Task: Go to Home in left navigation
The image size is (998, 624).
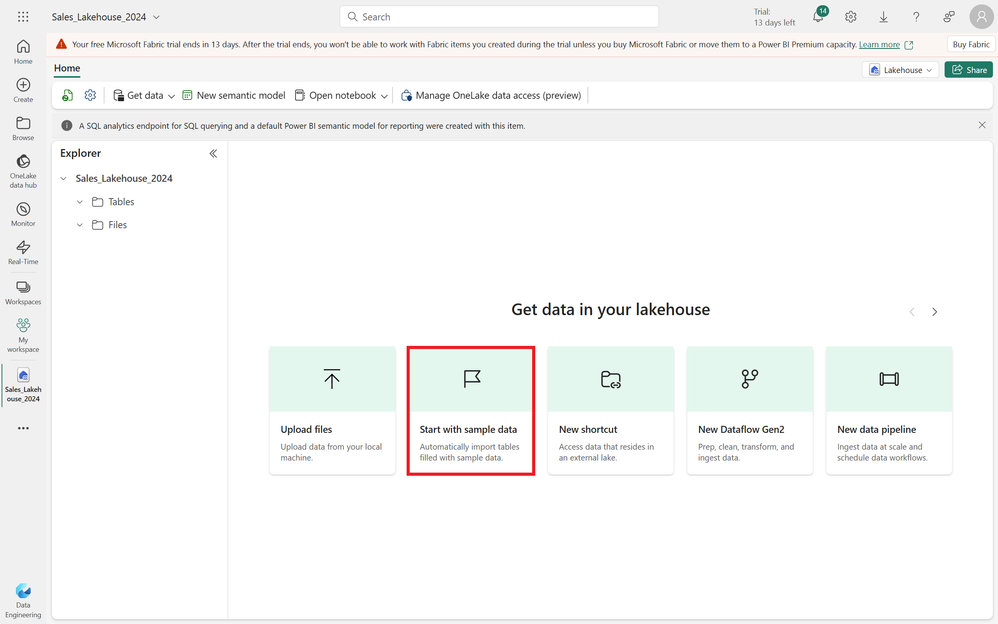Action: 23,52
